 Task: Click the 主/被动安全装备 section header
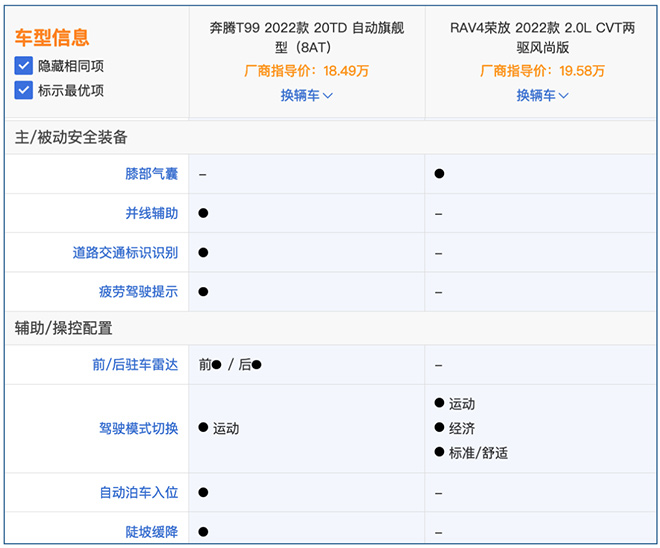click(71, 137)
